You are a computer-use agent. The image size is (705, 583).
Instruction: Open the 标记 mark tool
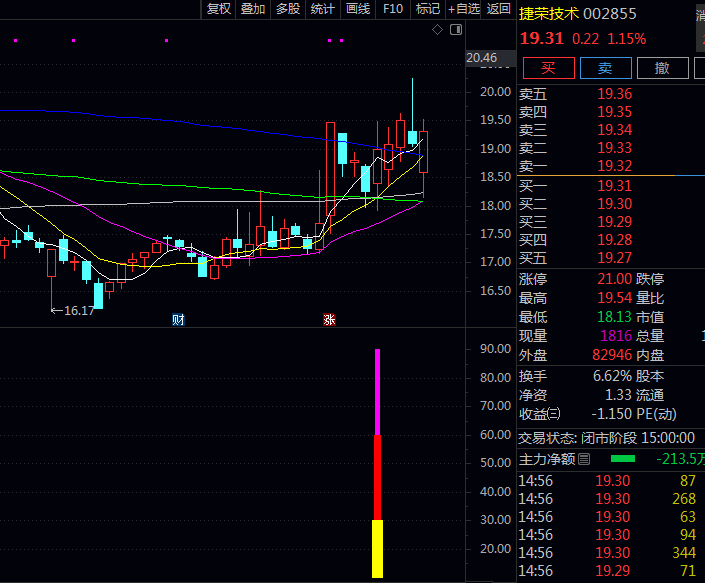pyautogui.click(x=427, y=9)
